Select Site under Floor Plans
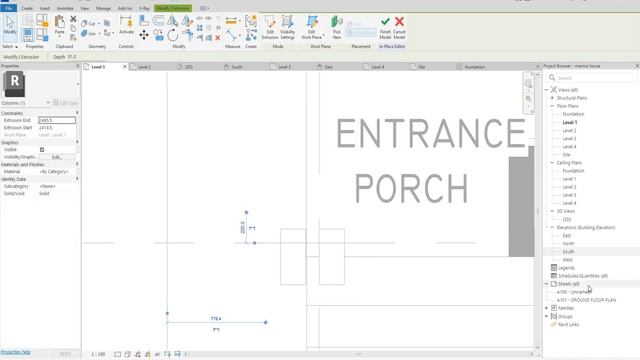The width and height of the screenshot is (640, 360). tap(567, 155)
